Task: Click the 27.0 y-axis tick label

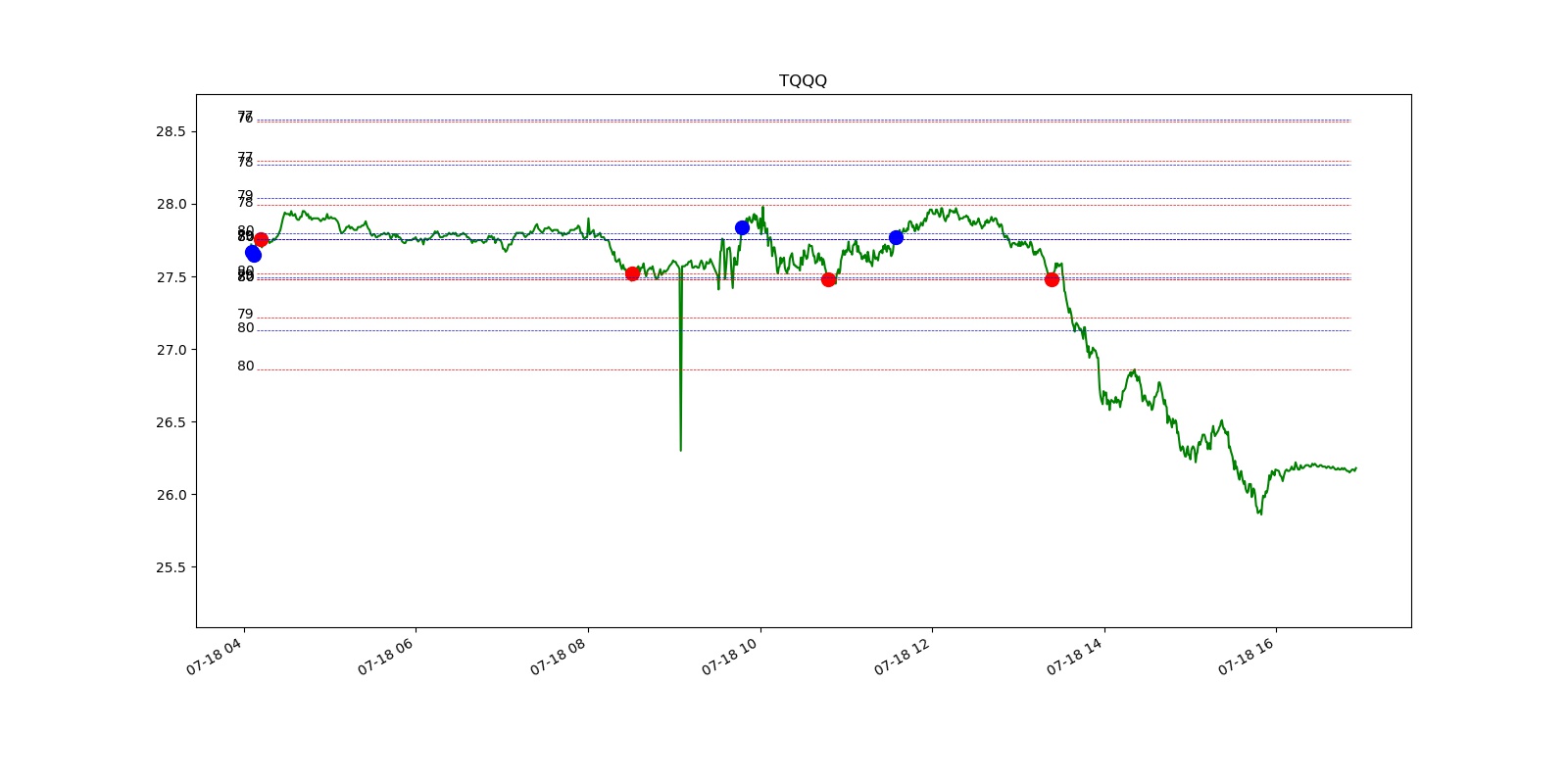Action: pyautogui.click(x=171, y=350)
